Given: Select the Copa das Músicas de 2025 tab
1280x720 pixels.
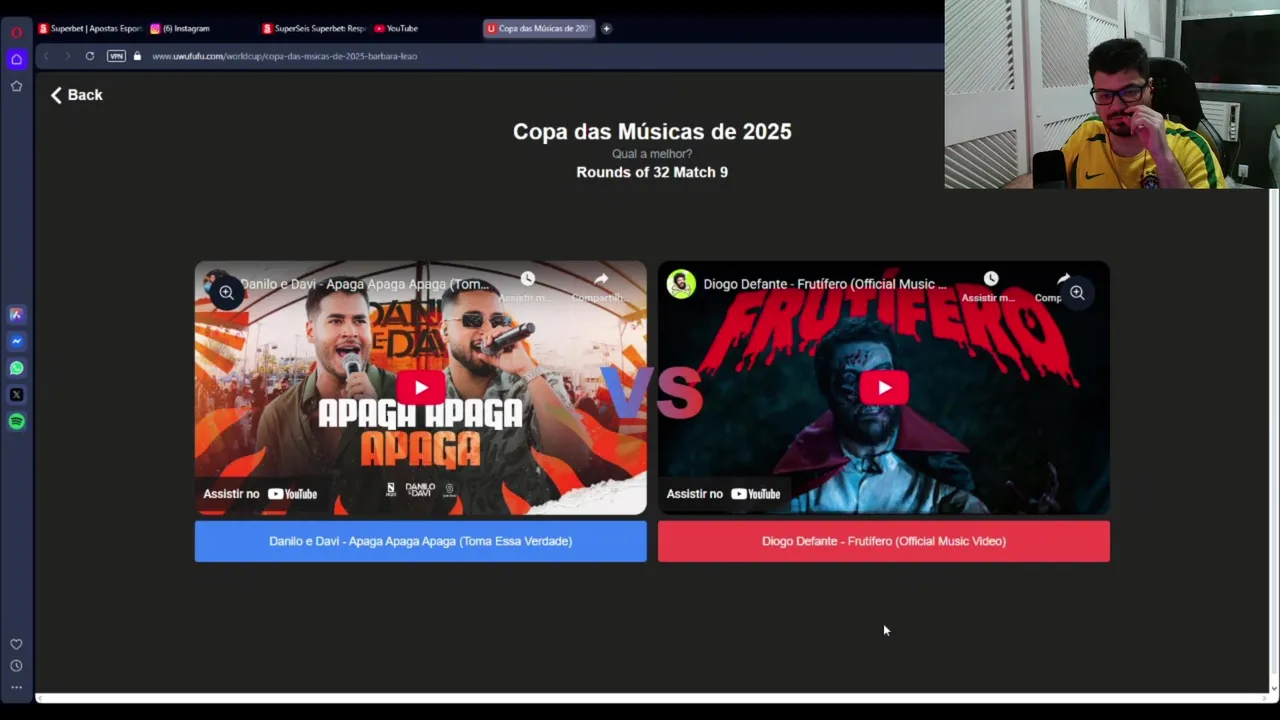Looking at the screenshot, I should tap(539, 28).
